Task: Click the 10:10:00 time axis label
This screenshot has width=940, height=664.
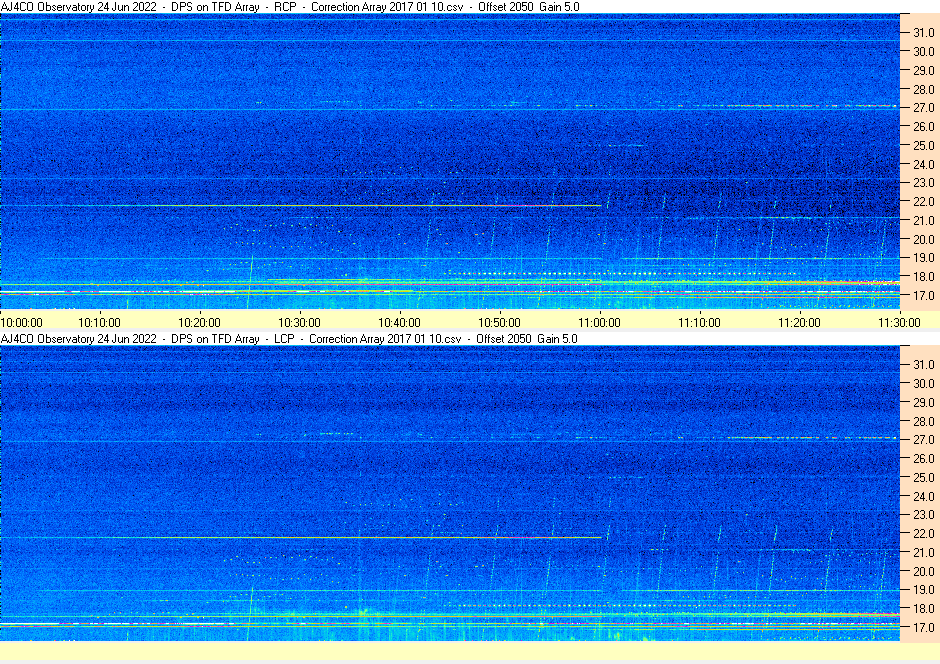Action: [100, 323]
